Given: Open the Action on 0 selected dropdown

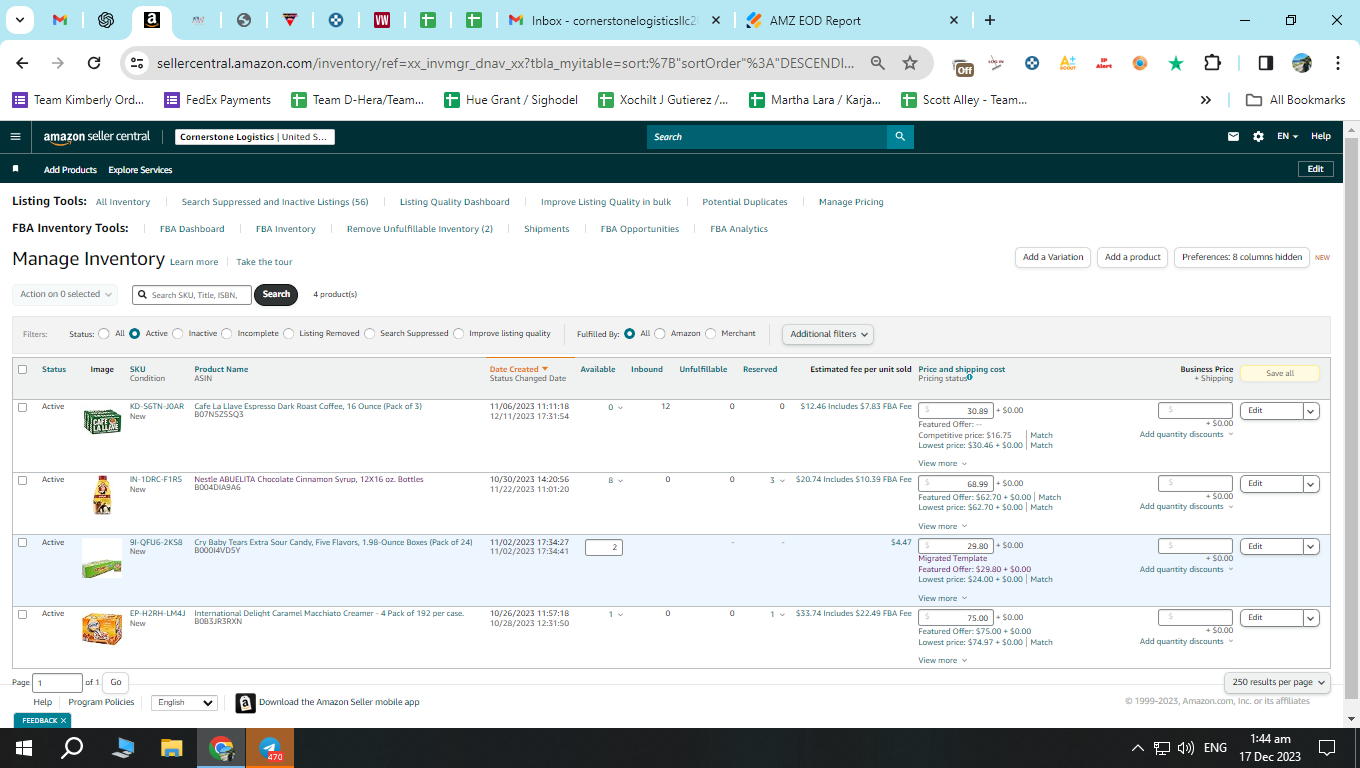Looking at the screenshot, I should (x=65, y=294).
